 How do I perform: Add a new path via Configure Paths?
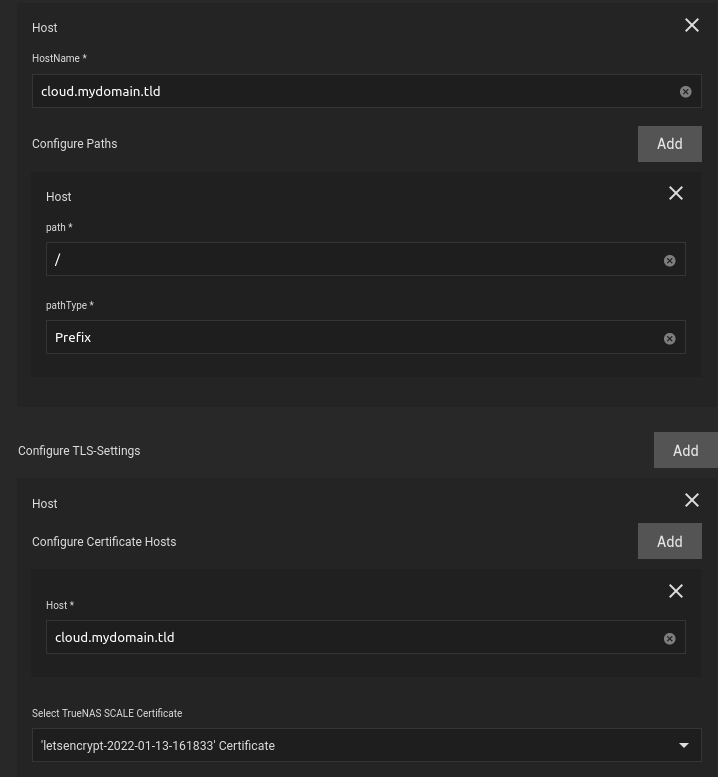[669, 144]
